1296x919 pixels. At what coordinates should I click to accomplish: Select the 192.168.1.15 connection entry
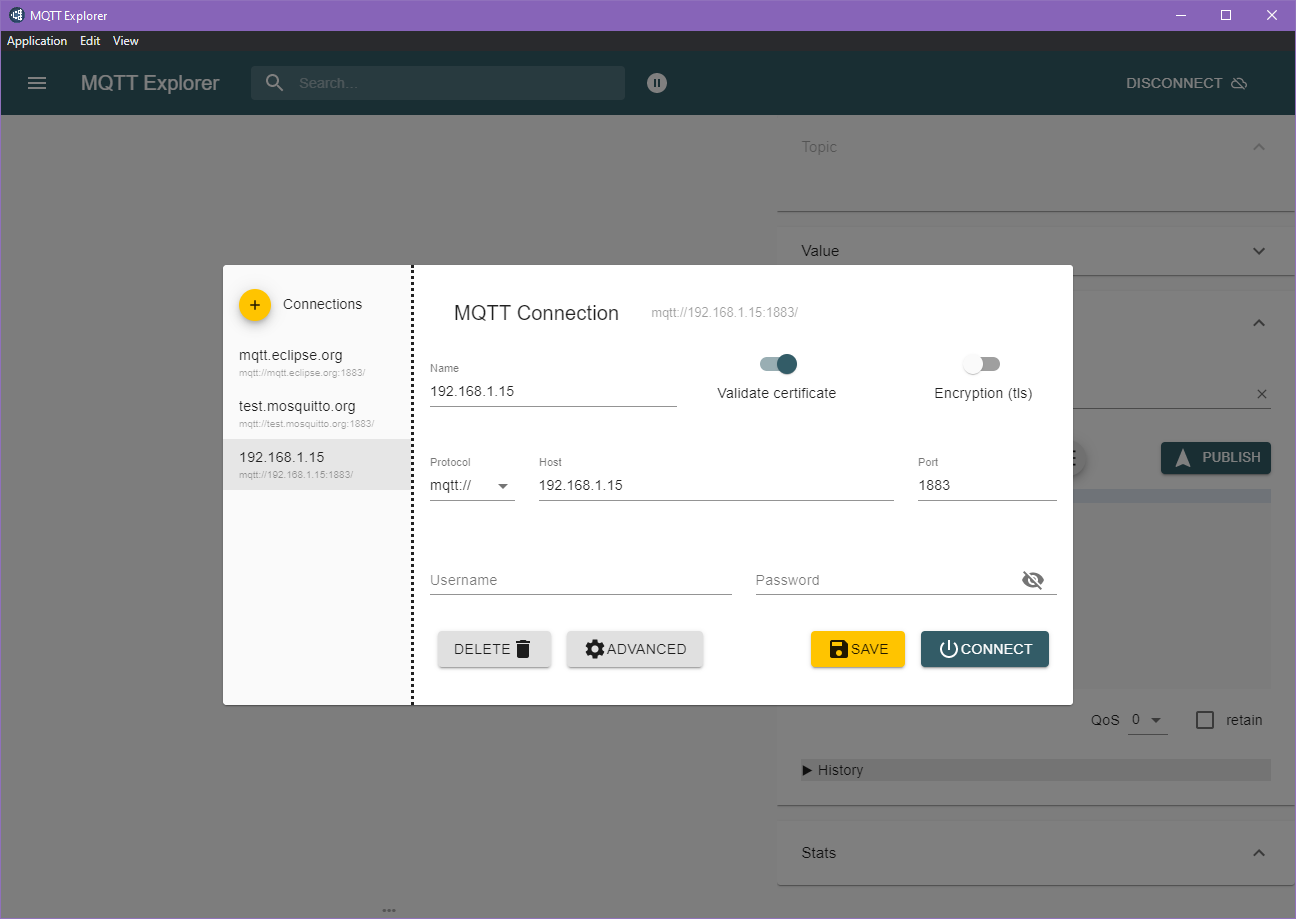pos(317,465)
